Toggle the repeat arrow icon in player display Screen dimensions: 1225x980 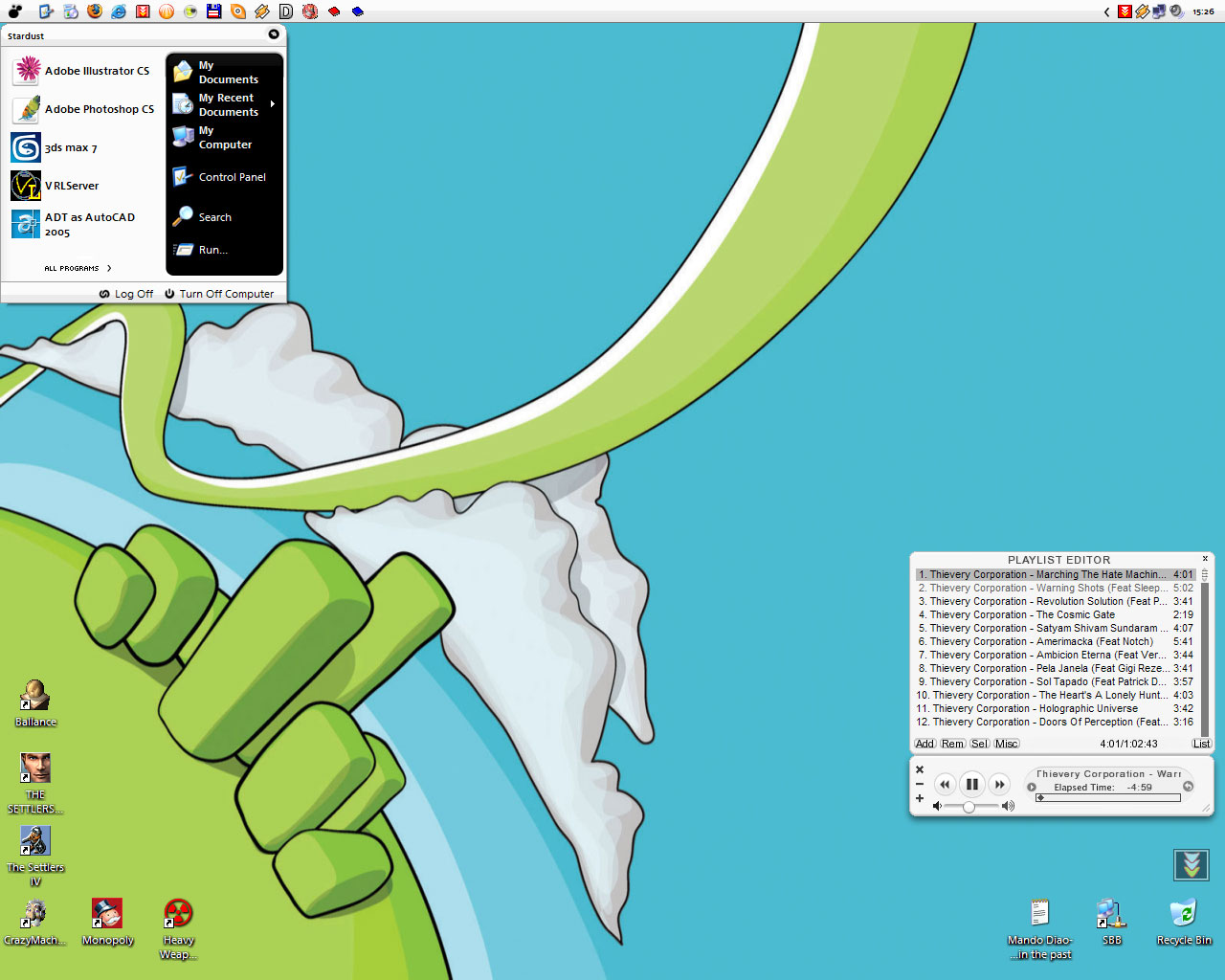[1188, 787]
